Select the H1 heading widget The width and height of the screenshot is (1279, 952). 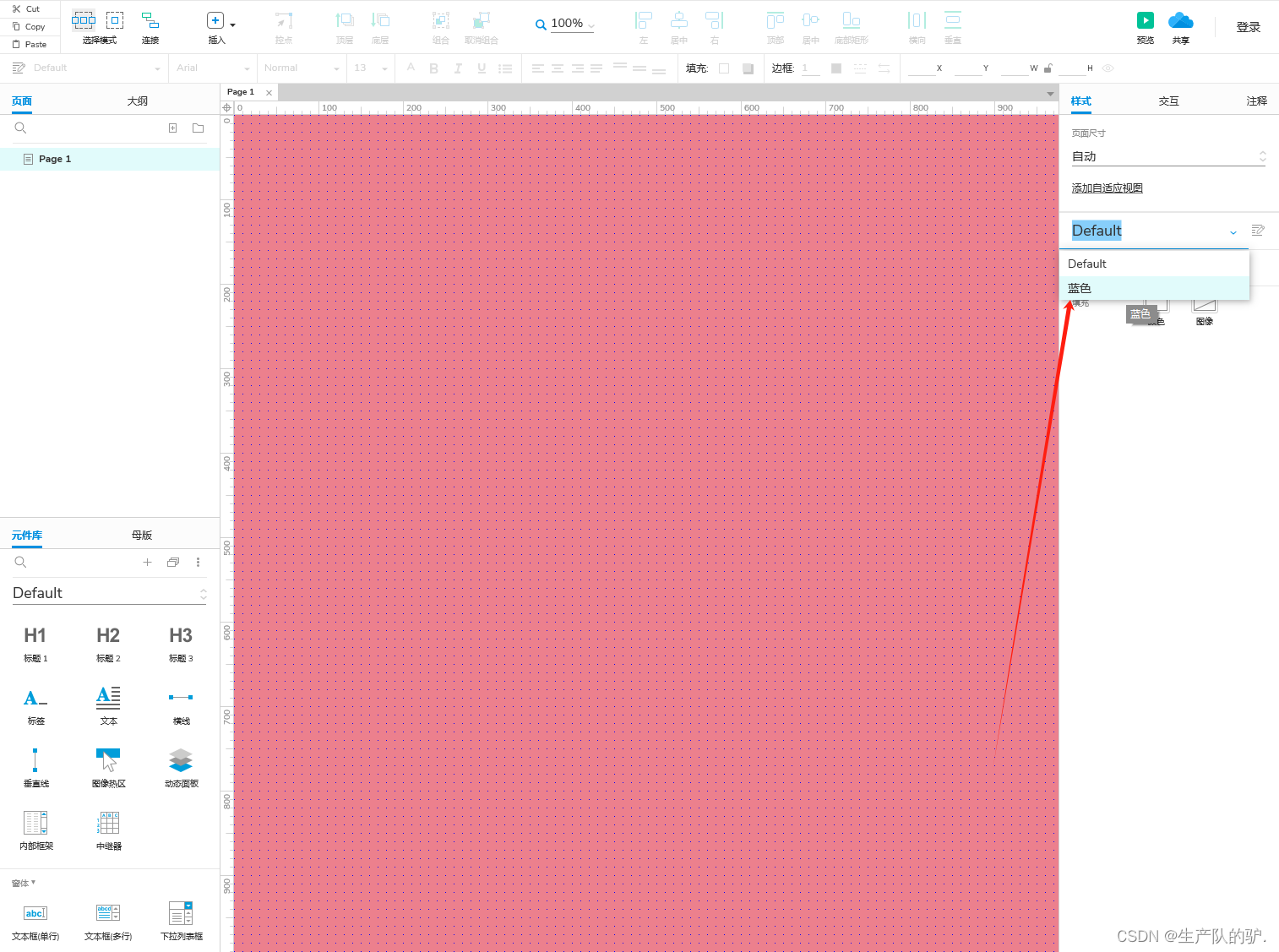pyautogui.click(x=35, y=644)
